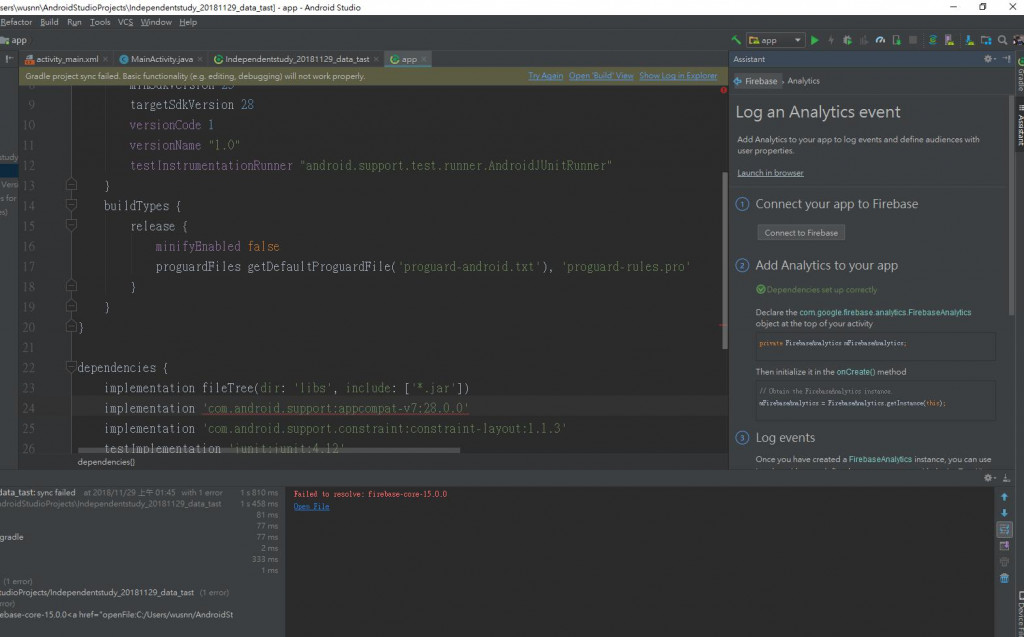
Task: Click the editor vertical scrollbar thumb
Action: click(724, 260)
